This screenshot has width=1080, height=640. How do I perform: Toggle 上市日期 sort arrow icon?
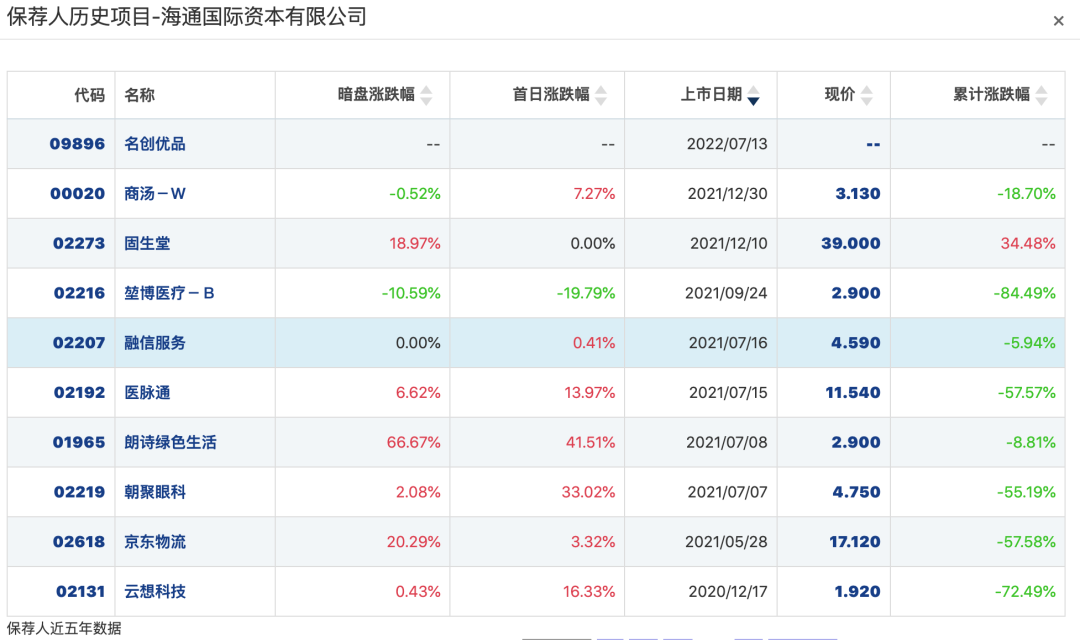(753, 96)
